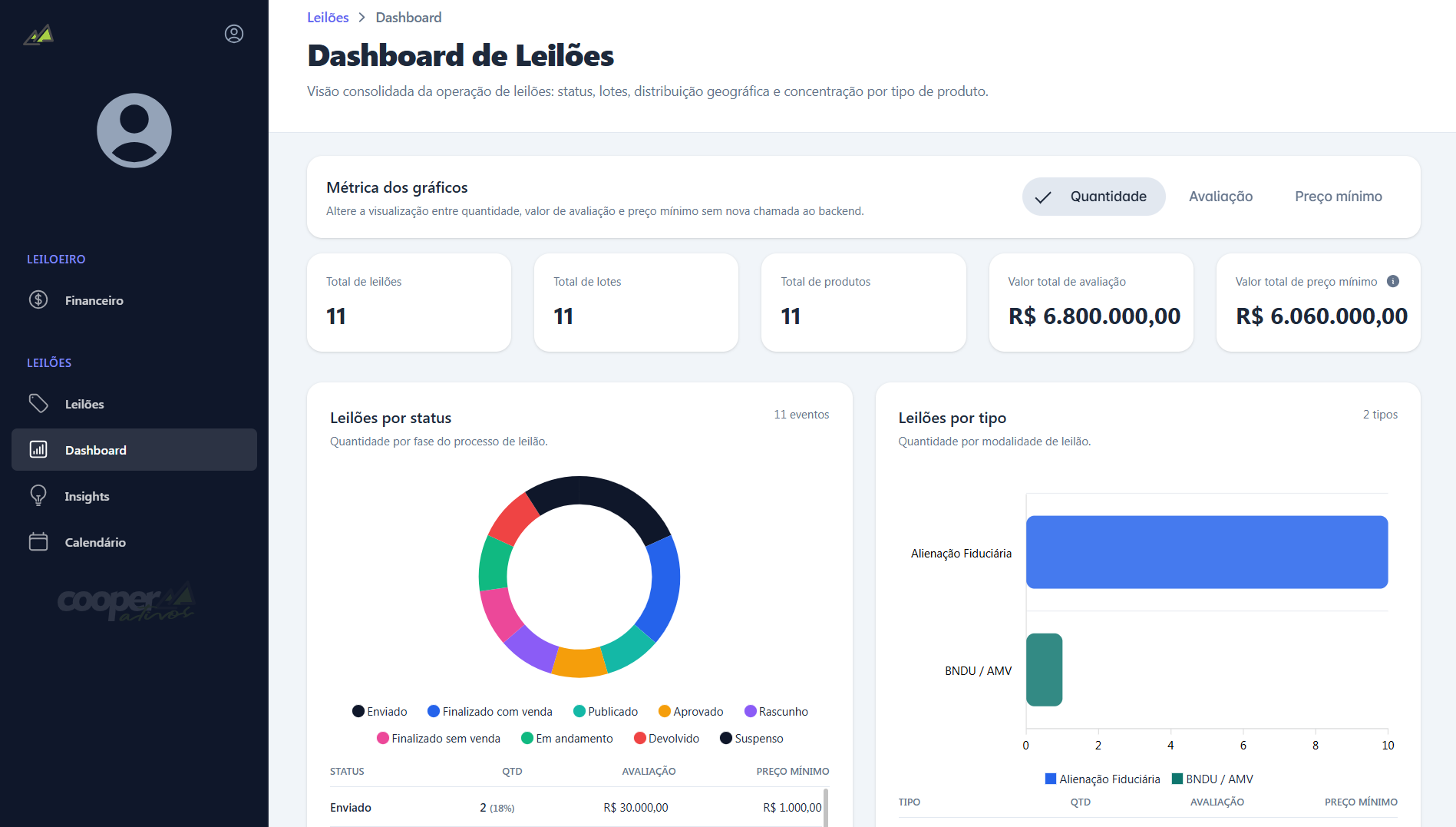
Task: Toggle the Em andamento legend entry
Action: 566,739
